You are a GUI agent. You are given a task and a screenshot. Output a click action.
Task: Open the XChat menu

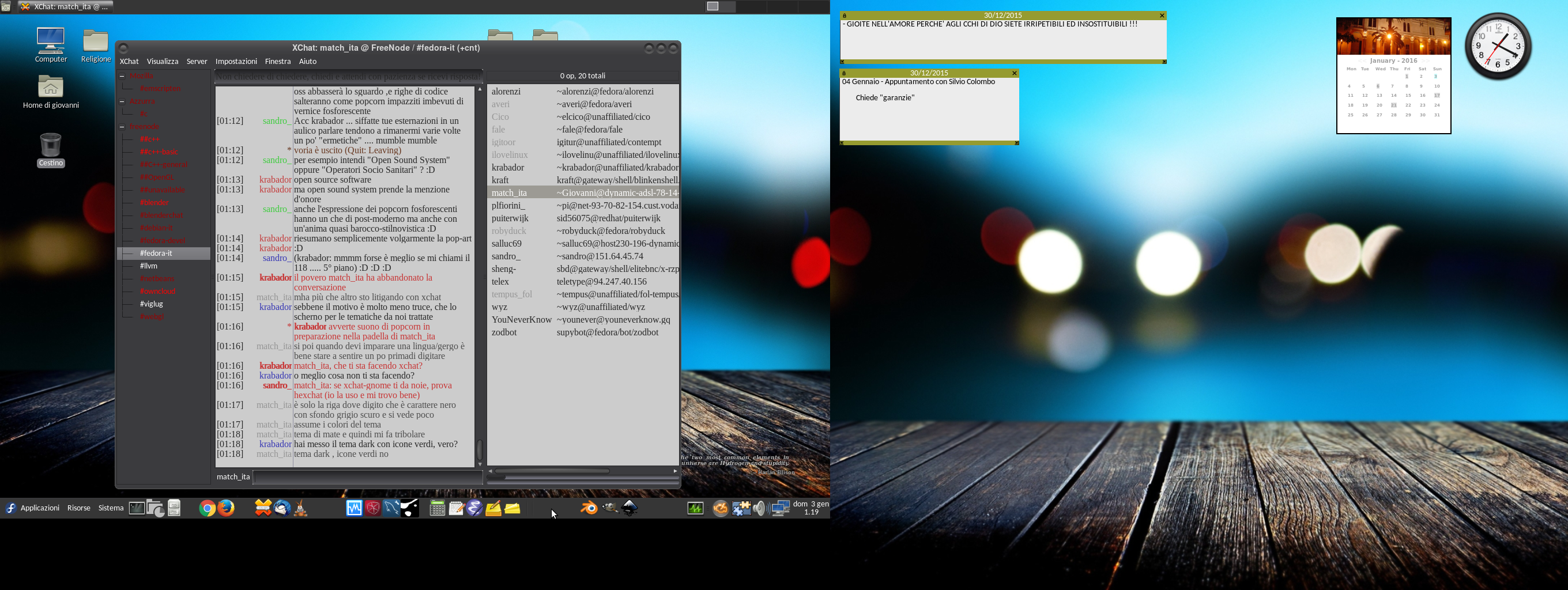(x=129, y=62)
